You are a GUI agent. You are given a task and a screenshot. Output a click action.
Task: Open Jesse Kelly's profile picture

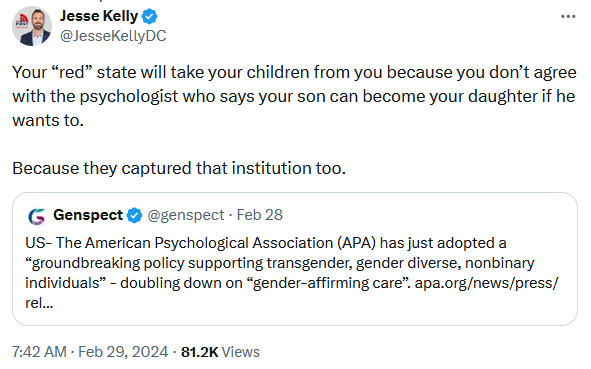[x=32, y=26]
